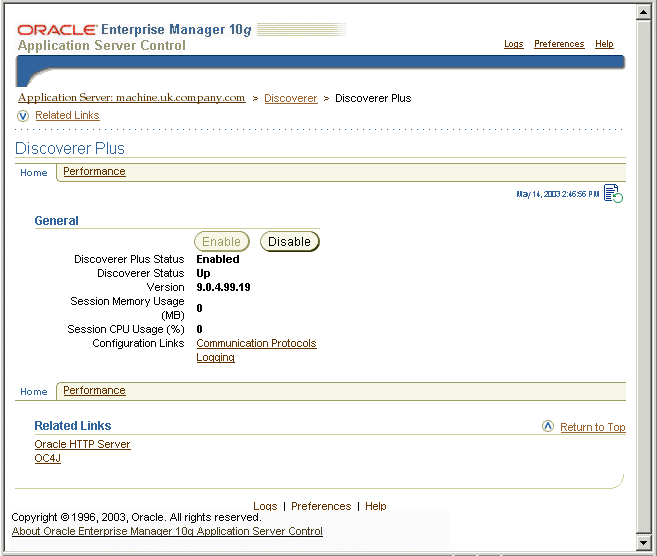Image resolution: width=657 pixels, height=556 pixels.
Task: Click the Related Links down-arrow icon
Action: [23, 116]
